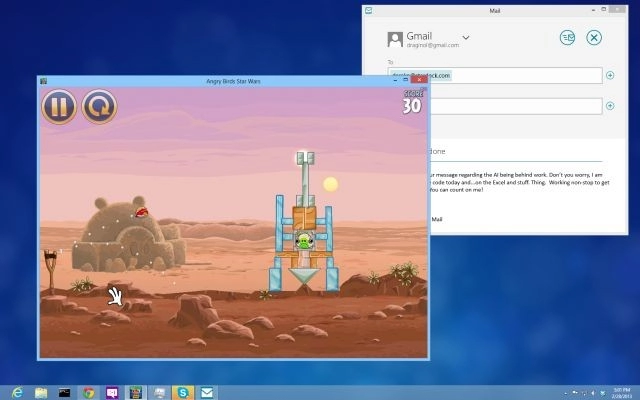This screenshot has width=640, height=400.
Task: Click the slingshot in the game
Action: point(51,271)
